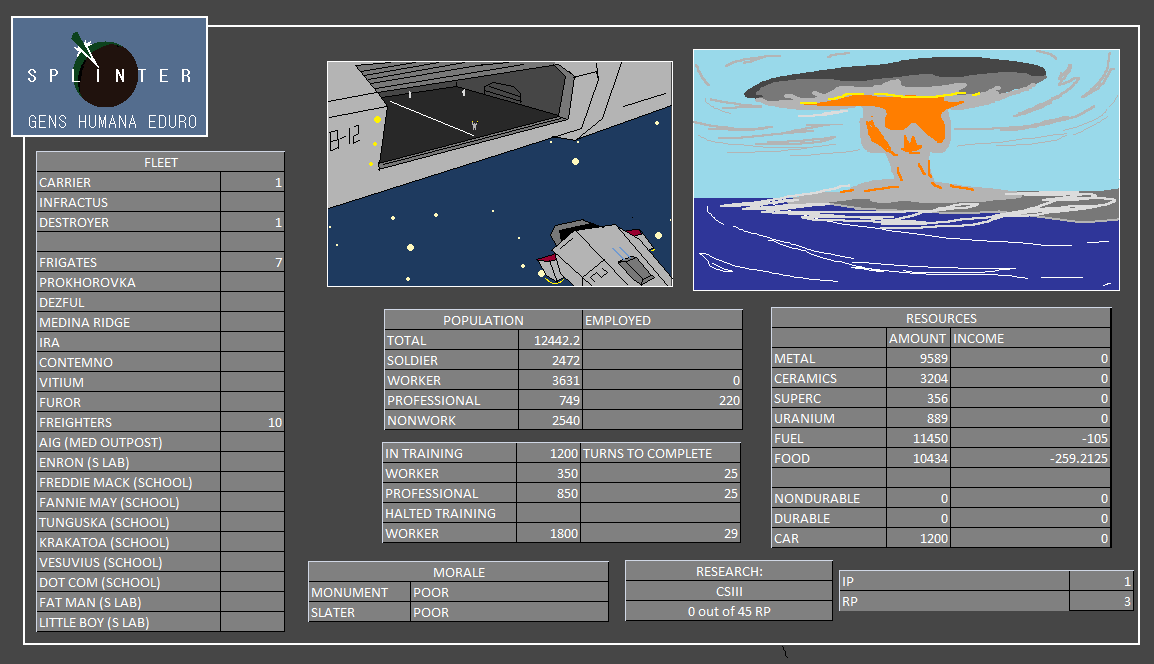Click the LITTLE BOY (S LAB) entry

[x=128, y=622]
